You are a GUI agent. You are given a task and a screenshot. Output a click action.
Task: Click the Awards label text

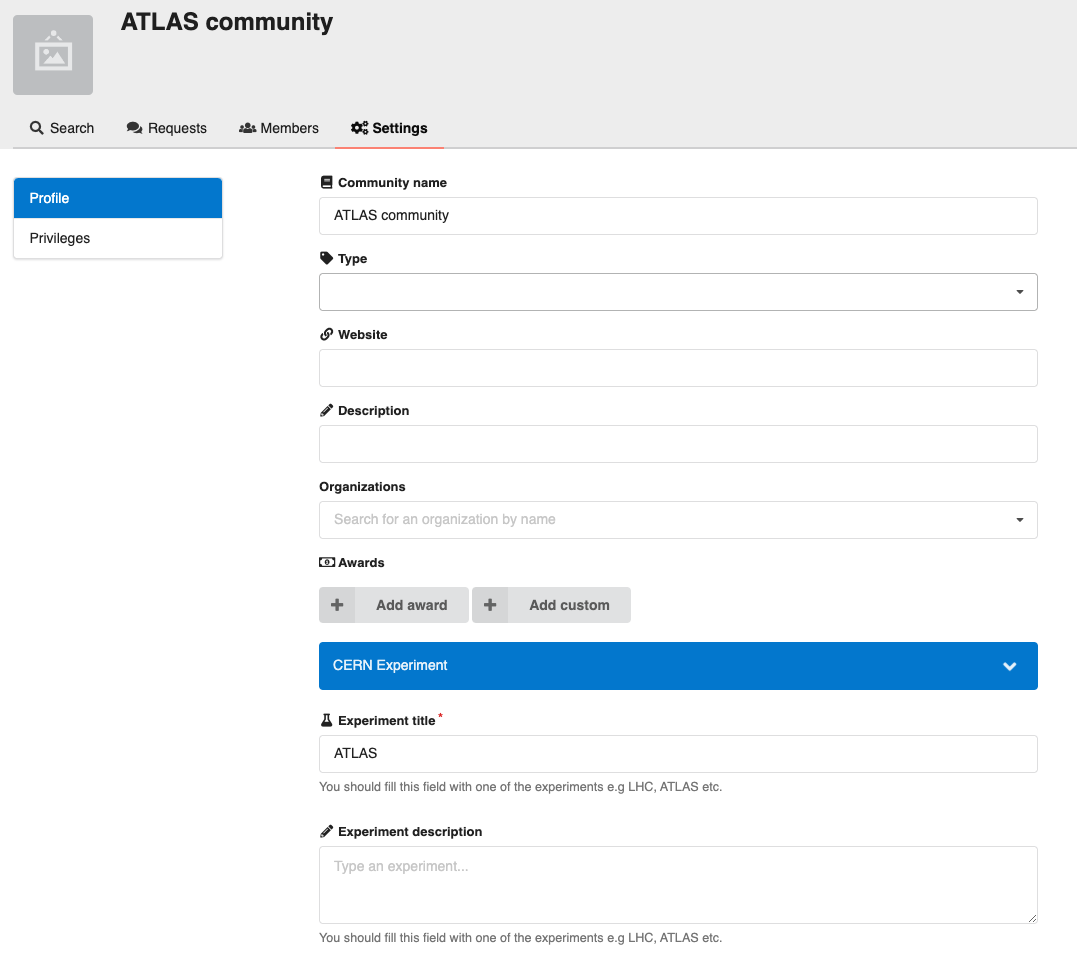pos(361,563)
